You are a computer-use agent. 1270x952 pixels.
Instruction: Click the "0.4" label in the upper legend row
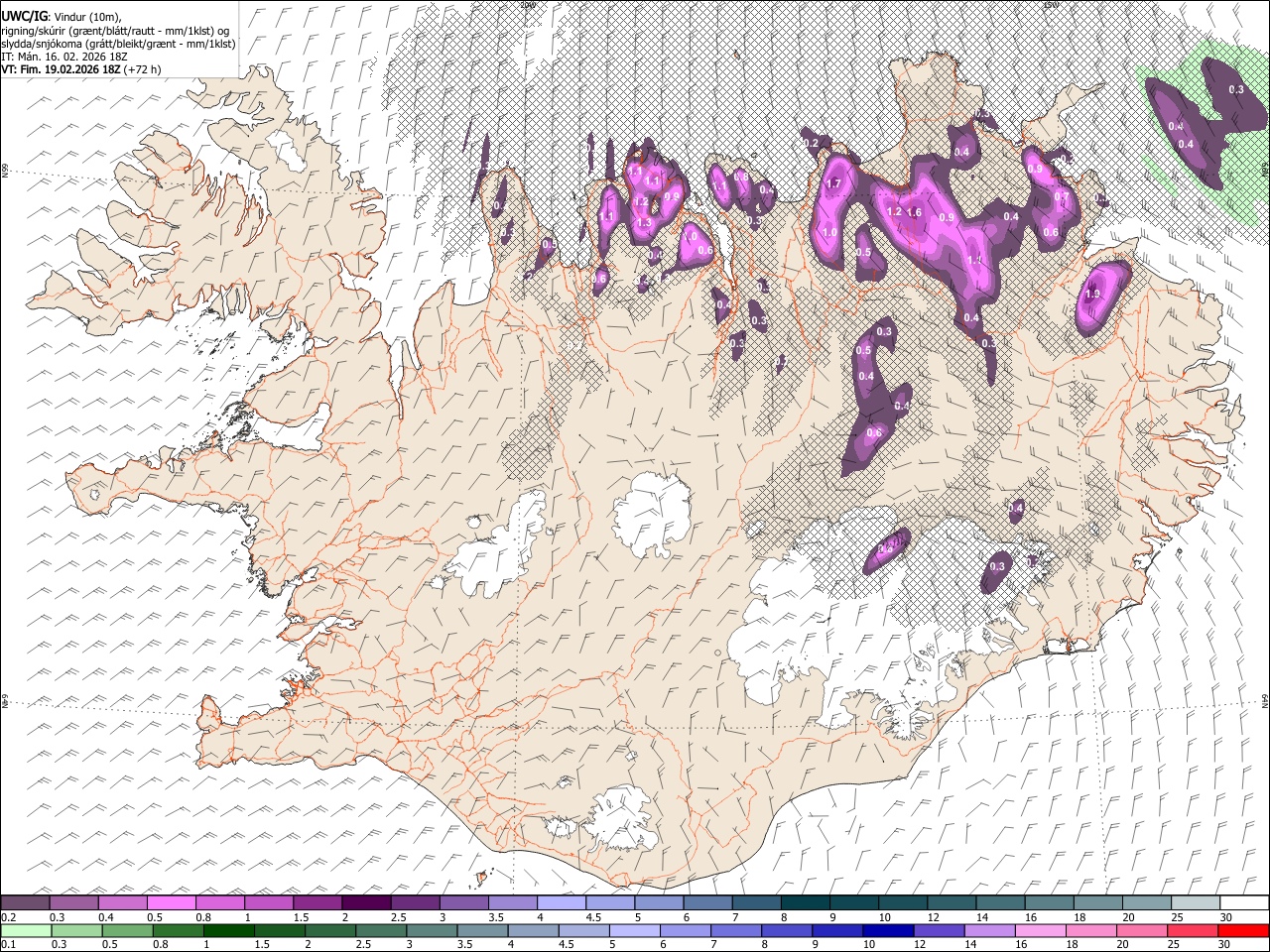point(106,917)
